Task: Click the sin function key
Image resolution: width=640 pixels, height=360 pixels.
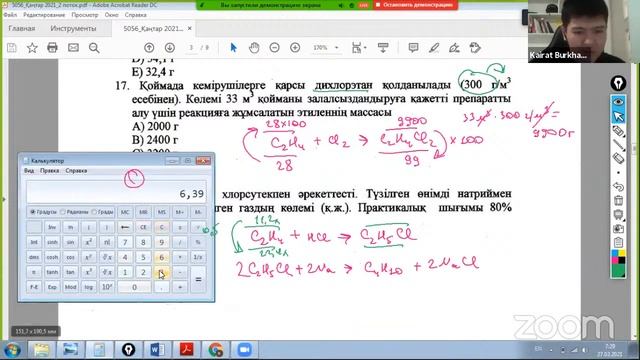Action: (x=70, y=242)
